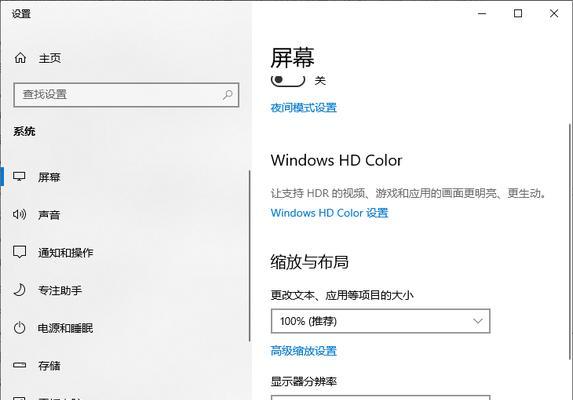Expand the scaling dropdown using its chevron arrow
This screenshot has width=573, height=400.
(478, 321)
